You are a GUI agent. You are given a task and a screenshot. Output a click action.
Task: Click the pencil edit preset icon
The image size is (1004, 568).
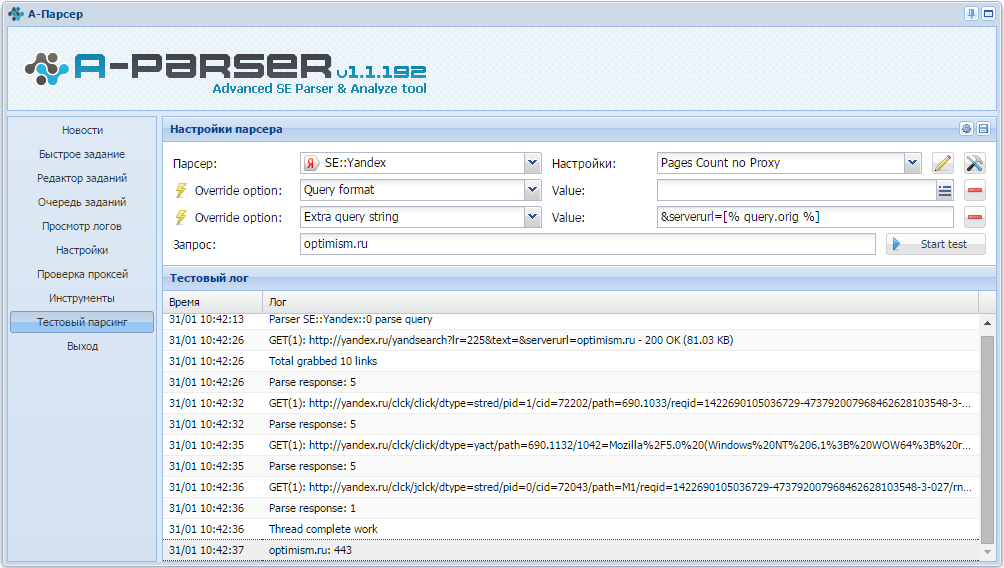click(943, 163)
